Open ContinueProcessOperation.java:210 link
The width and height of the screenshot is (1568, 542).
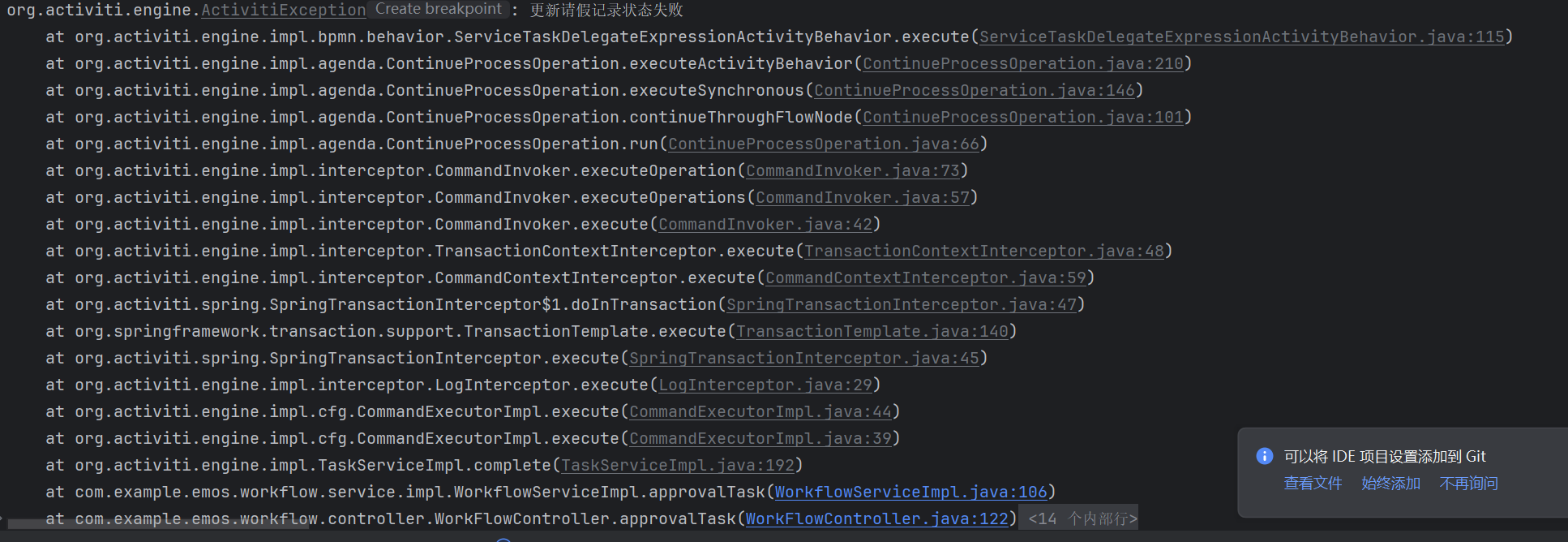point(1022,64)
